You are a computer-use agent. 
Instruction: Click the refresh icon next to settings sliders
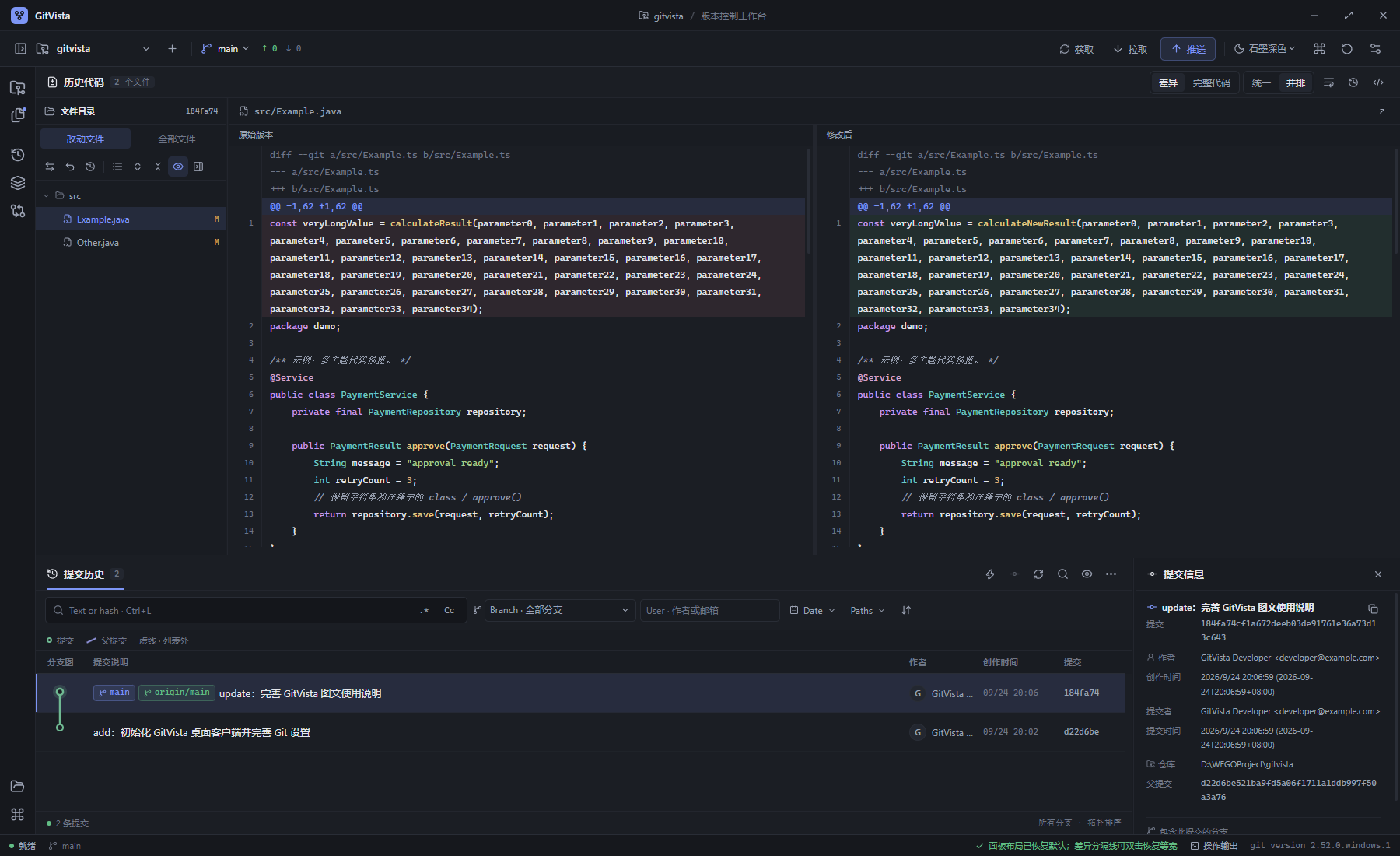(1347, 48)
